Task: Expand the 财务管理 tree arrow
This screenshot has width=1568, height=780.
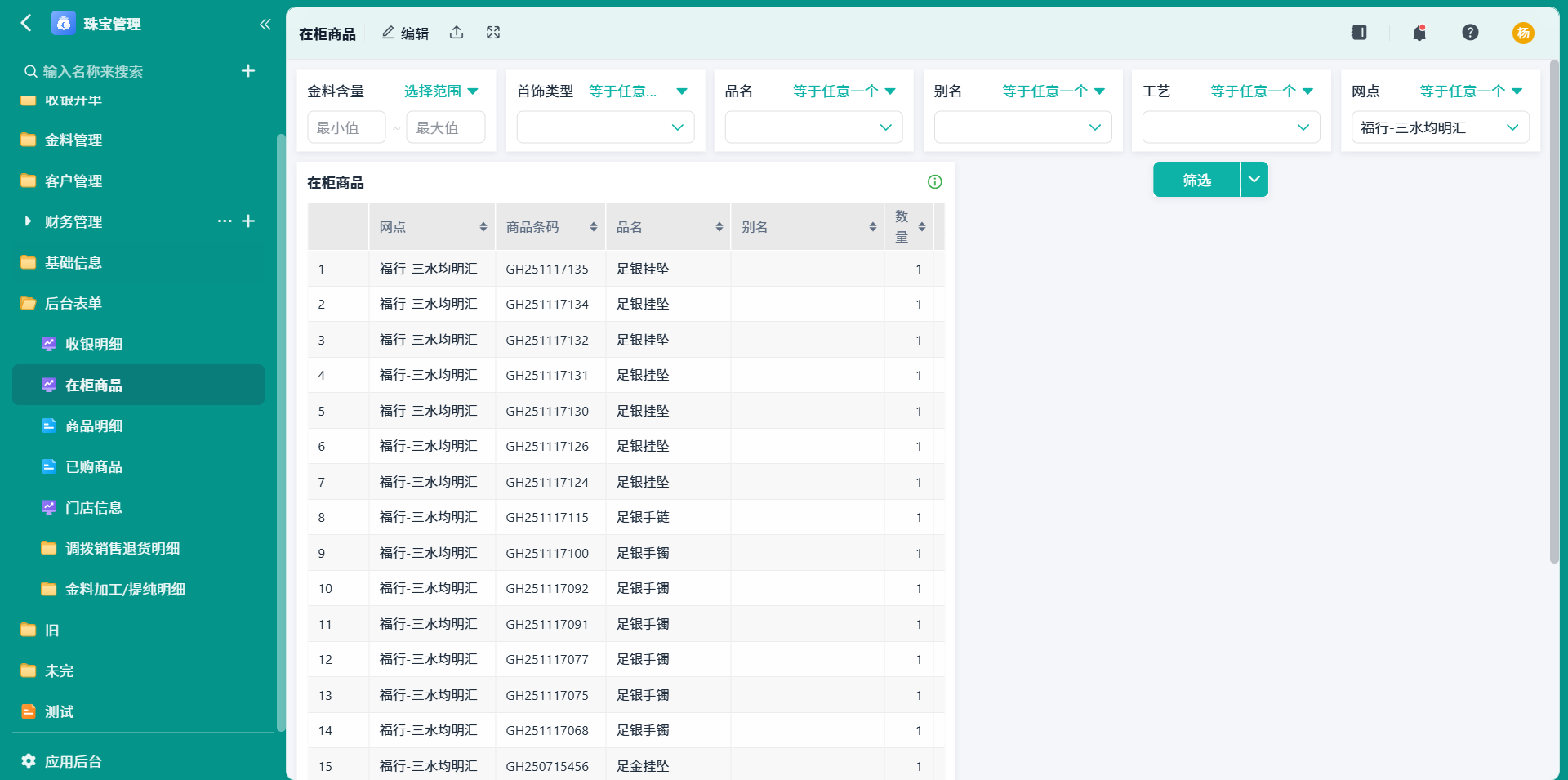Action: [x=28, y=221]
